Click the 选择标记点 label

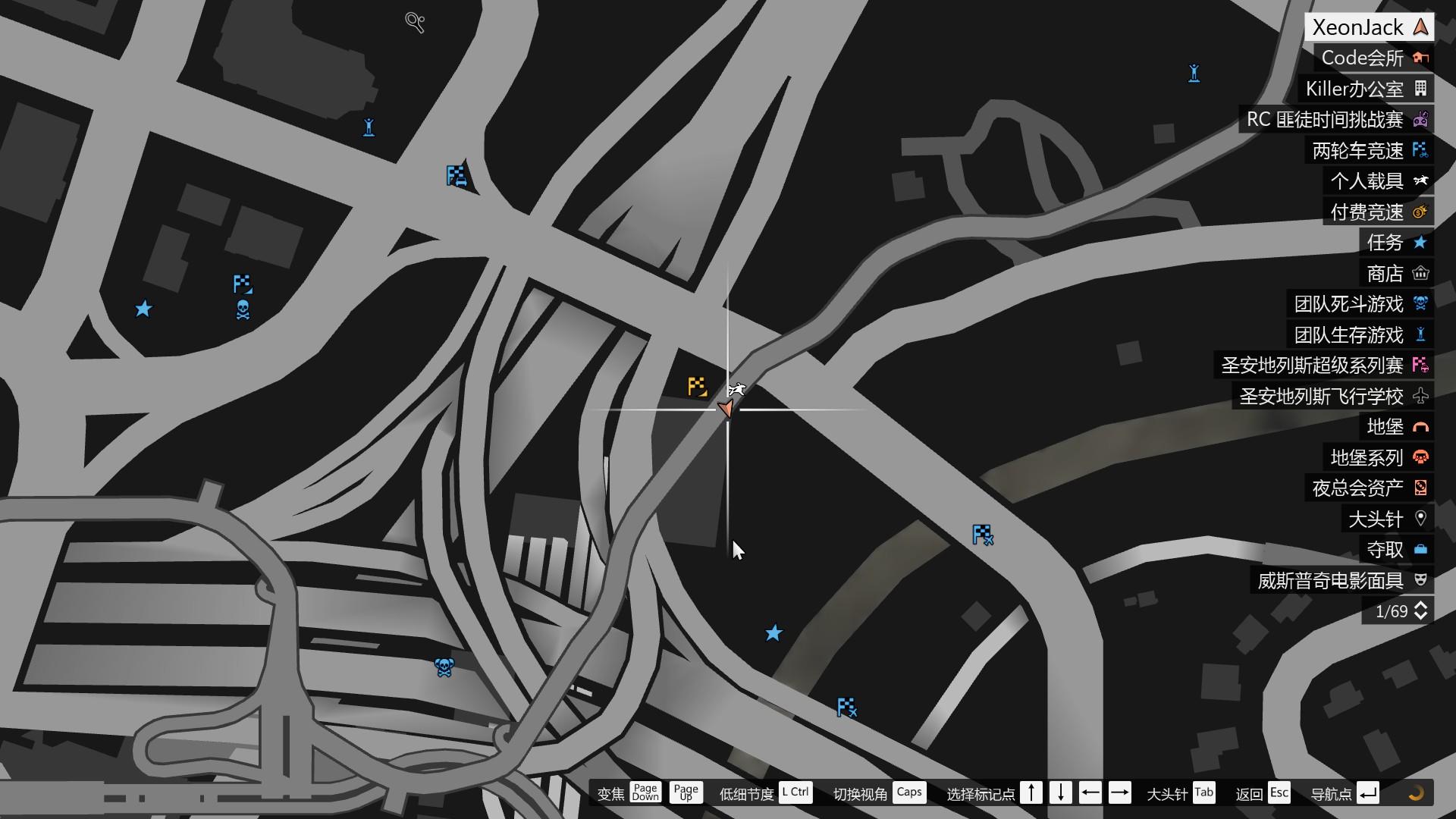(981, 794)
